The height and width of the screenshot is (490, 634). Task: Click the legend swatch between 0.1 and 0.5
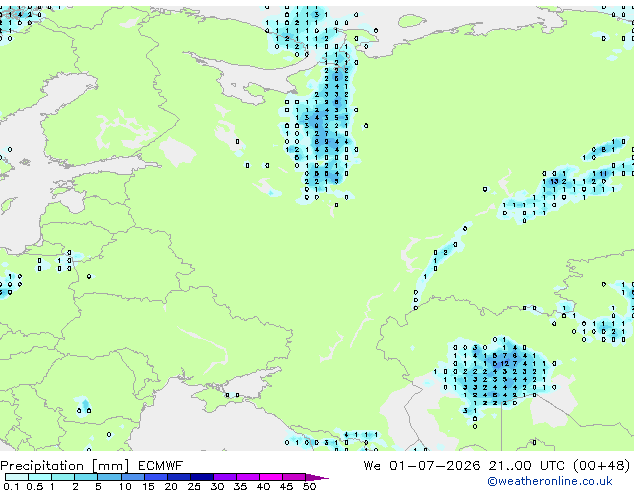(17, 477)
